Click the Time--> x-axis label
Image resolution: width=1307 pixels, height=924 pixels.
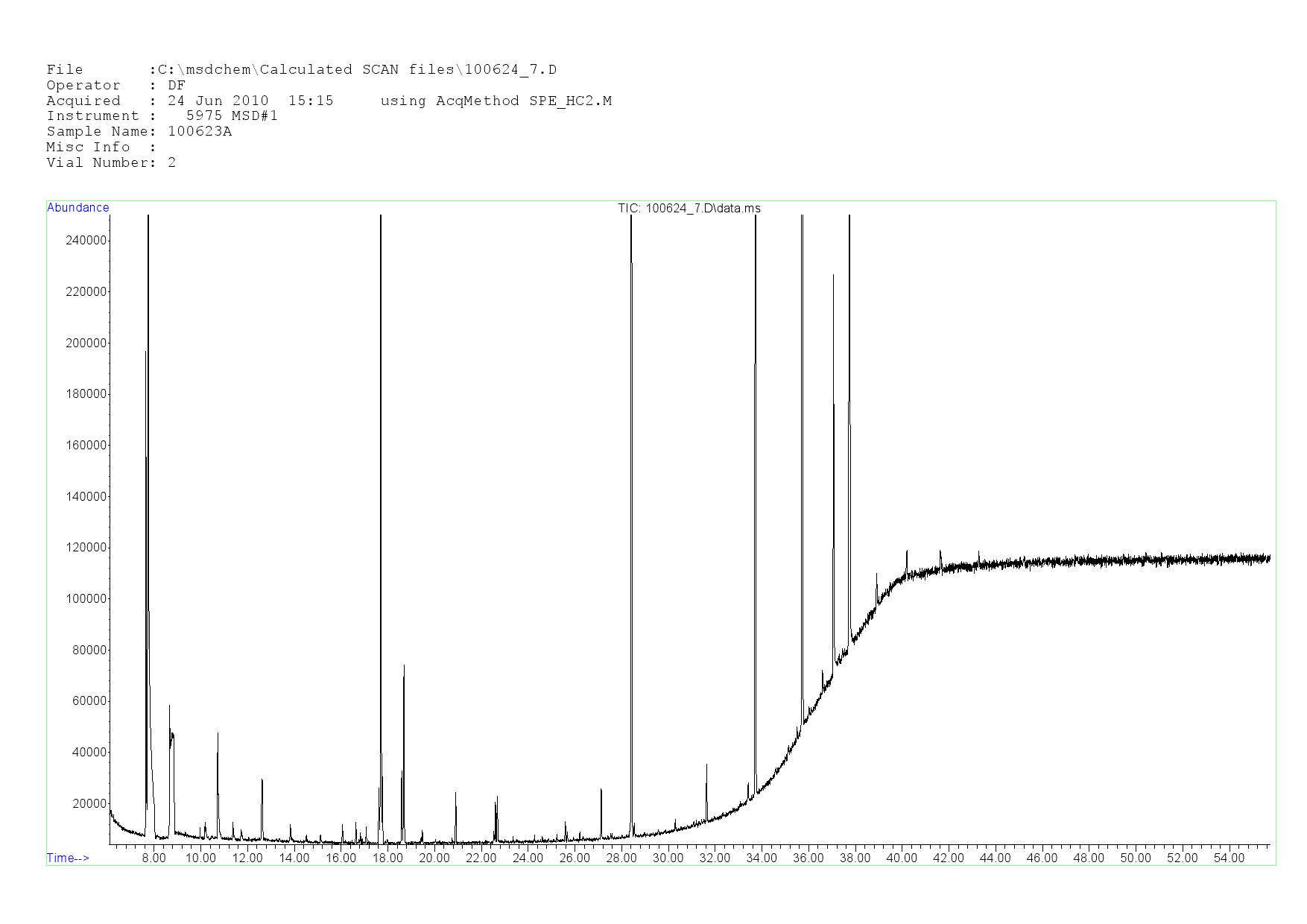click(68, 858)
